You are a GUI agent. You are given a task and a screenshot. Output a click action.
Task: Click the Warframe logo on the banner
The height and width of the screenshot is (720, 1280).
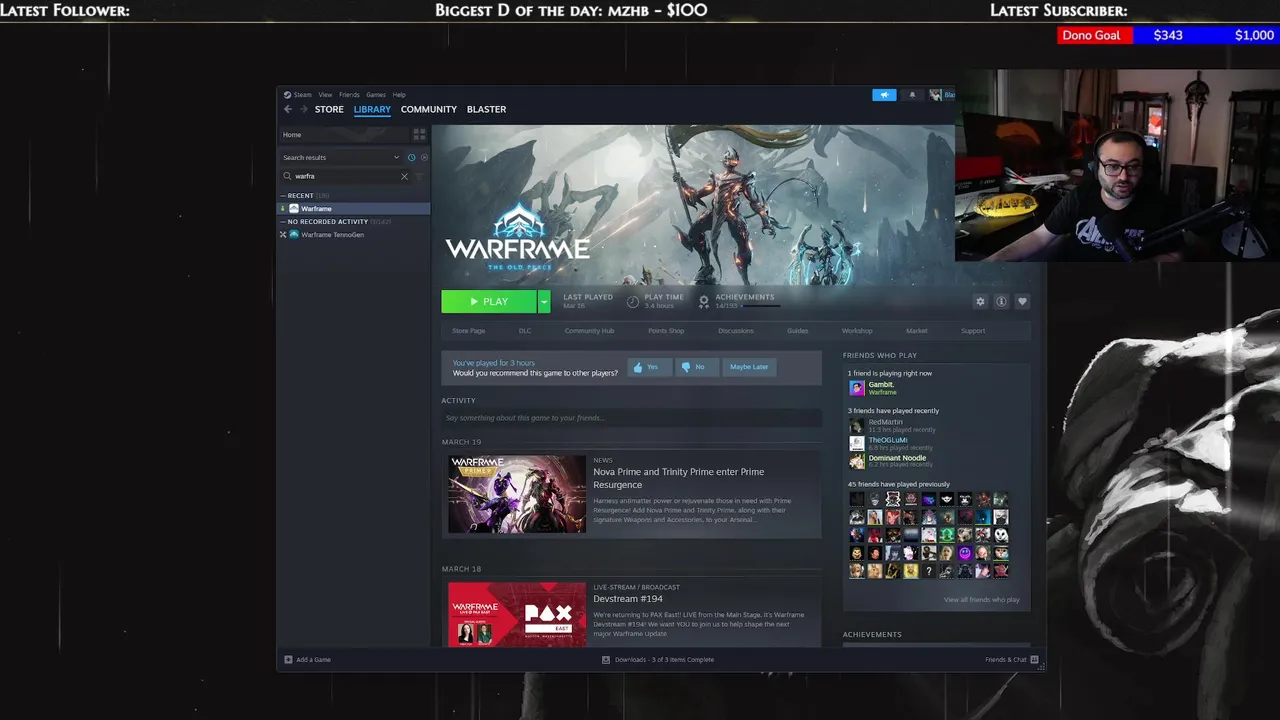point(517,238)
